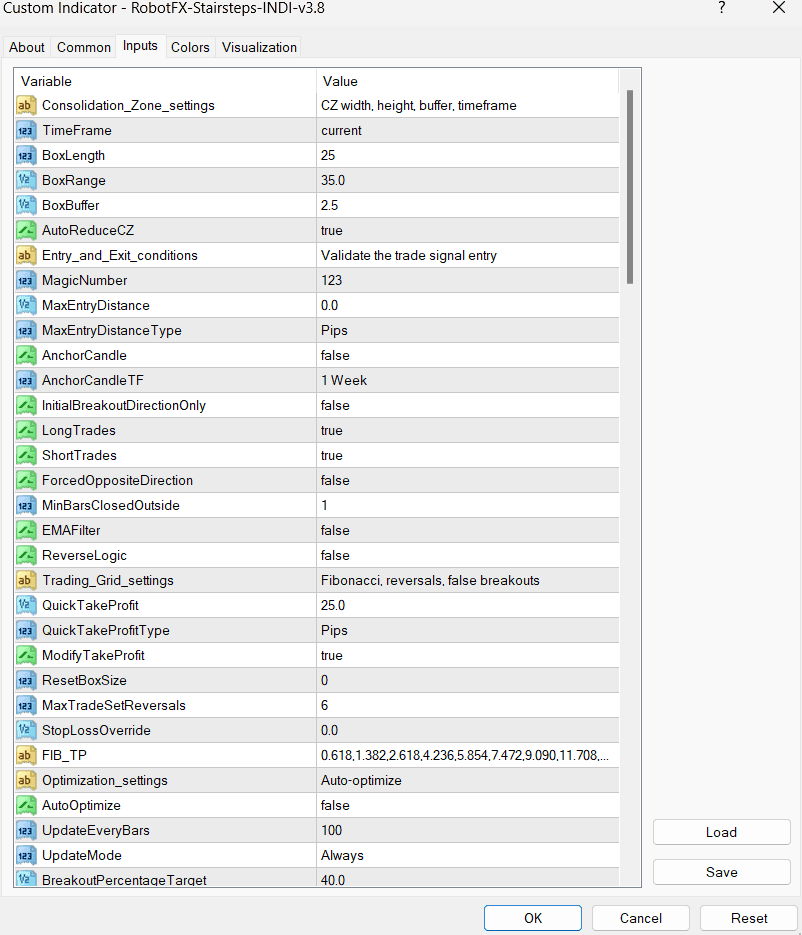The height and width of the screenshot is (935, 802).
Task: Select the Inputs tab
Action: point(140,46)
